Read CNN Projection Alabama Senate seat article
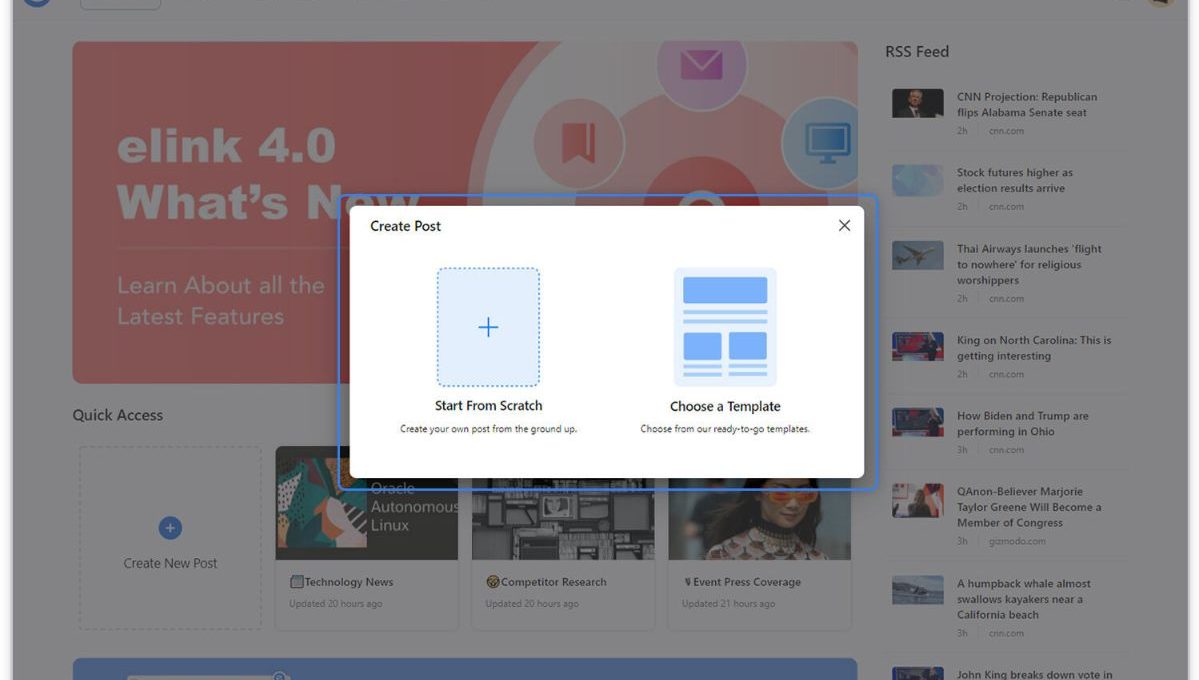 (x=1026, y=105)
